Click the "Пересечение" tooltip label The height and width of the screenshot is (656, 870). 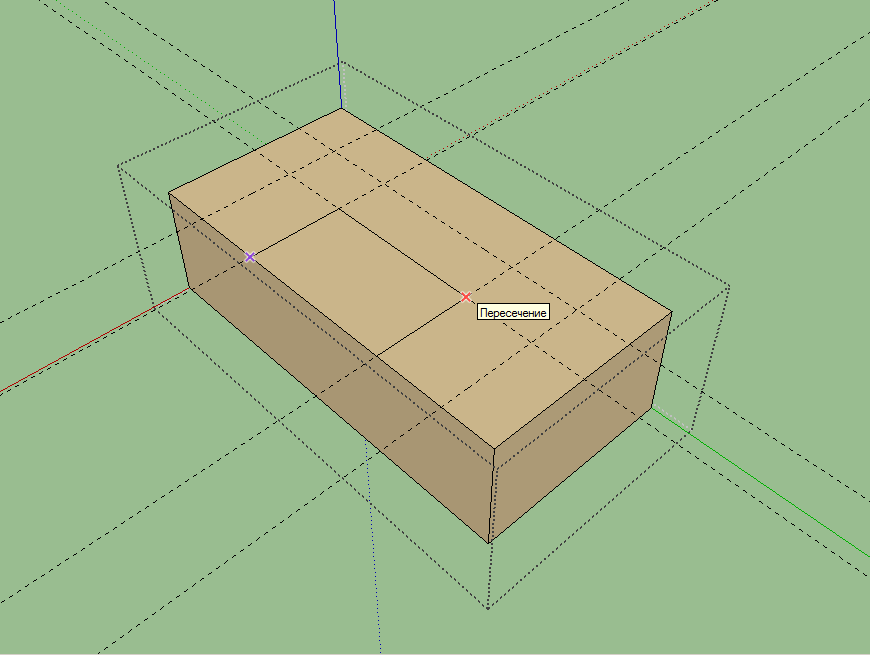tap(514, 313)
